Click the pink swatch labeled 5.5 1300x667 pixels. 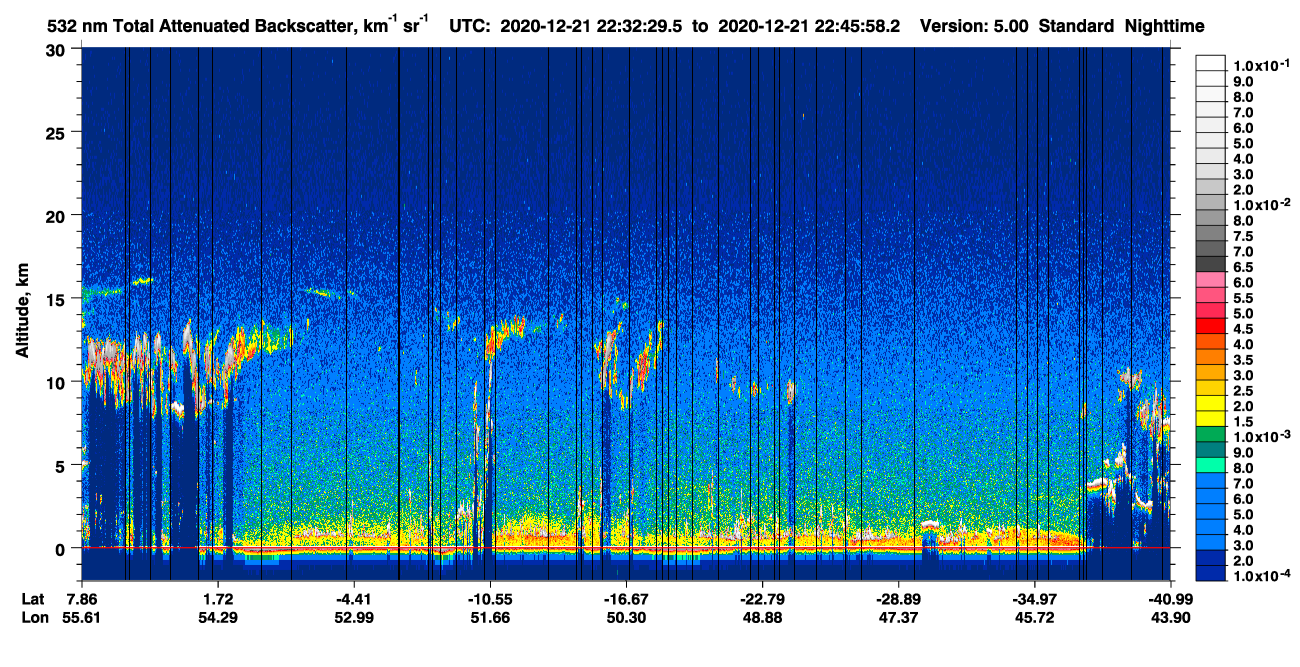pyautogui.click(x=1211, y=297)
